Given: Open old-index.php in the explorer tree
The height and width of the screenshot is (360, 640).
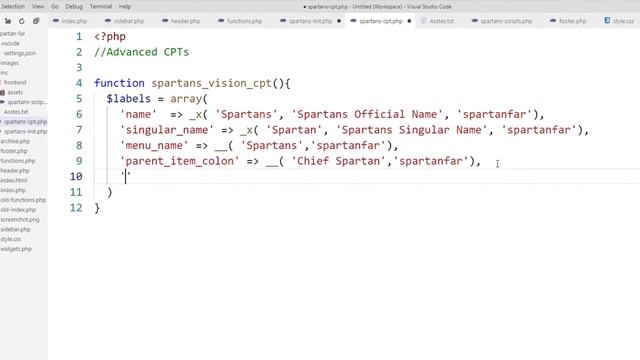Looking at the screenshot, I should pyautogui.click(x=18, y=210).
